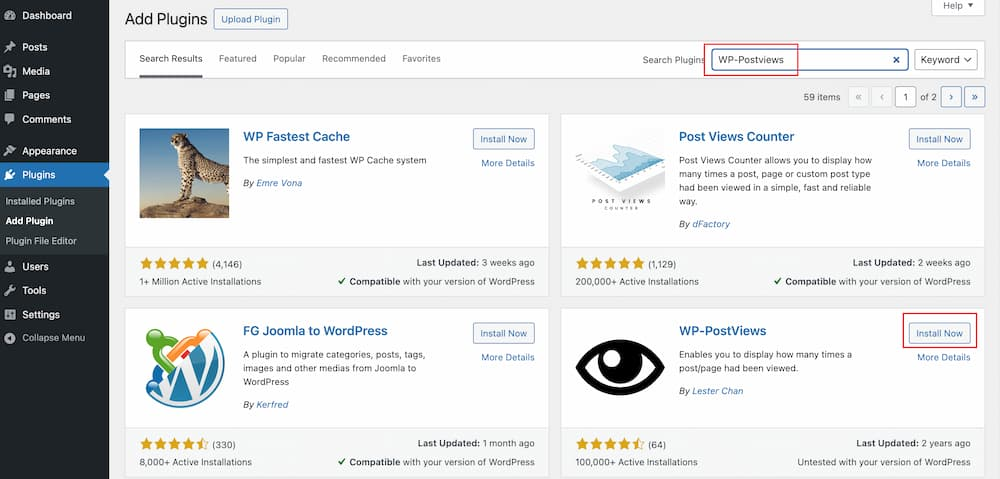The height and width of the screenshot is (479, 1000).
Task: Click the Appearance paintbrush icon
Action: coord(10,151)
